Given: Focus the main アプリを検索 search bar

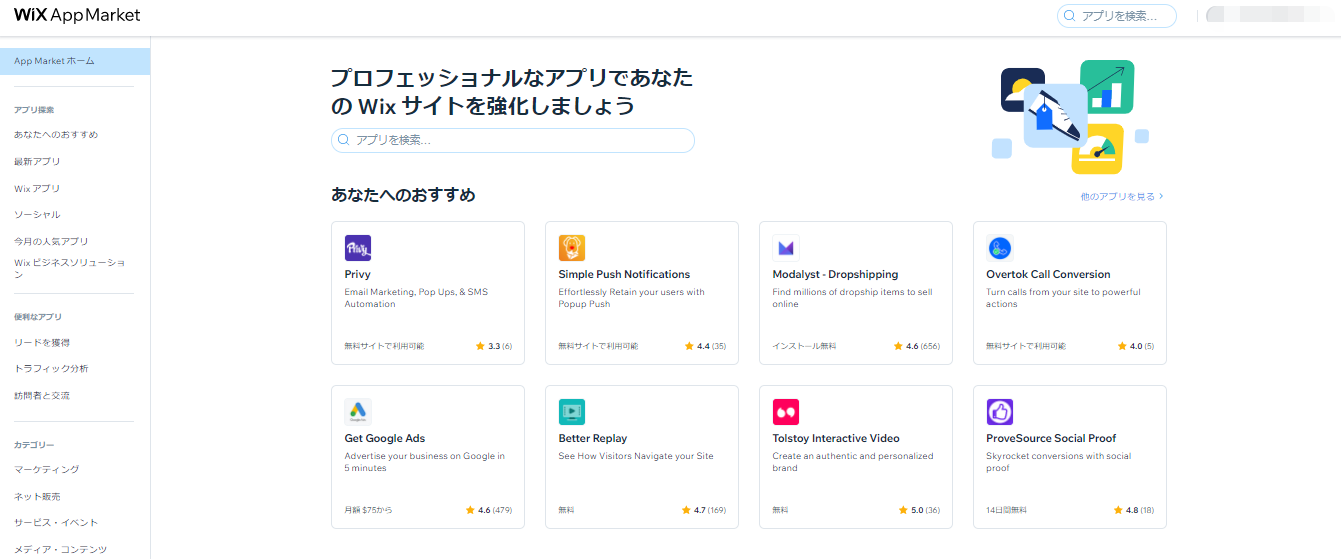Looking at the screenshot, I should pyautogui.click(x=513, y=141).
